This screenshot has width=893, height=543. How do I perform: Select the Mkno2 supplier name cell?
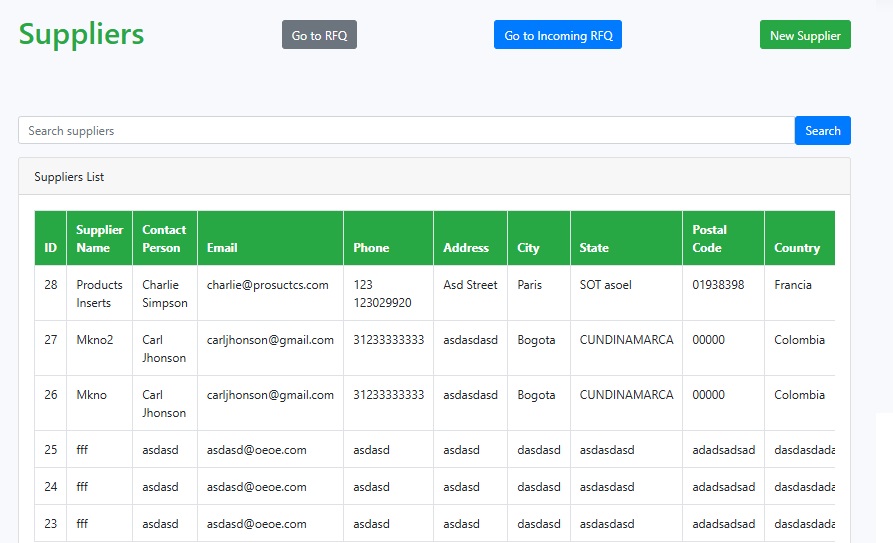(95, 340)
